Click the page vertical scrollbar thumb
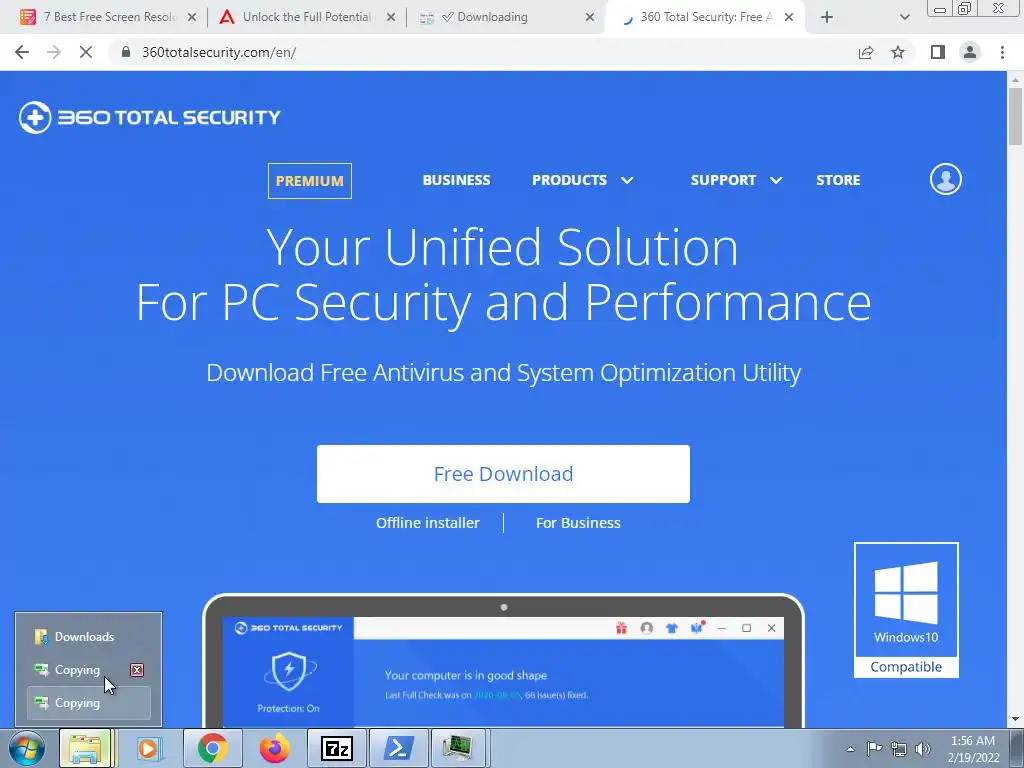Image resolution: width=1024 pixels, height=768 pixels. (1015, 116)
